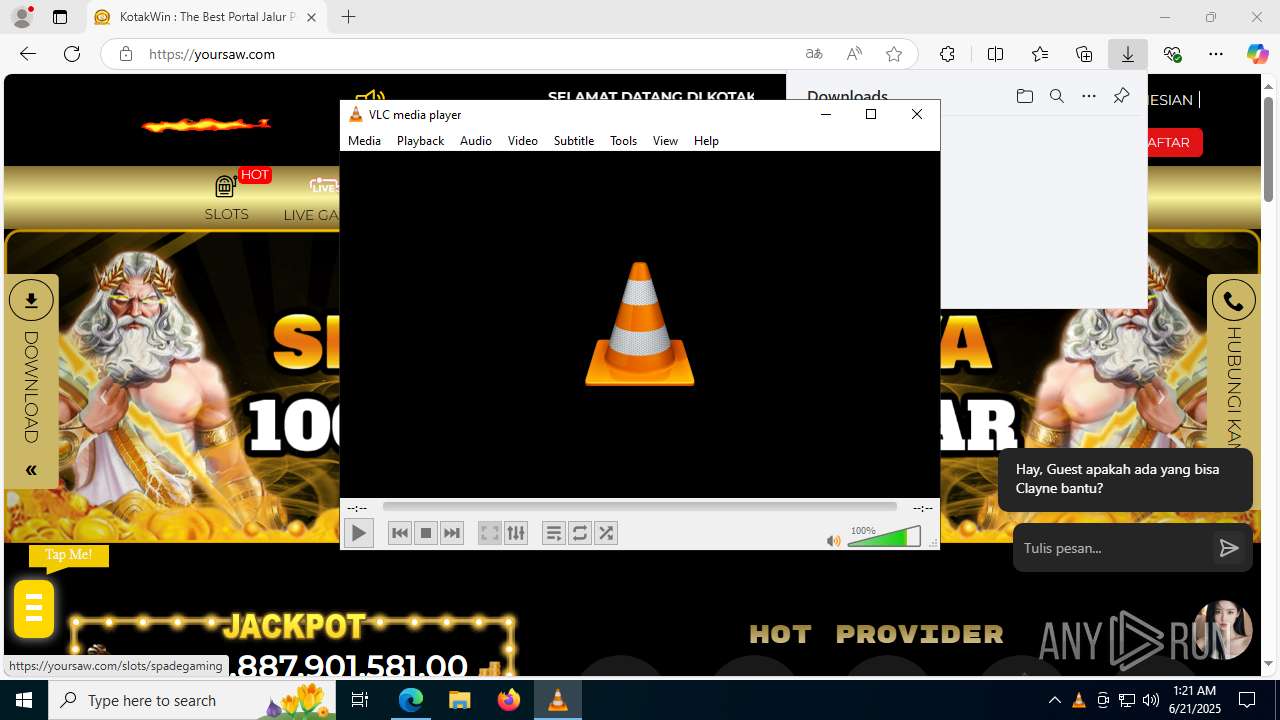Collapse the left DOWNLOAD side panel
The height and width of the screenshot is (720, 1280).
coord(31,470)
